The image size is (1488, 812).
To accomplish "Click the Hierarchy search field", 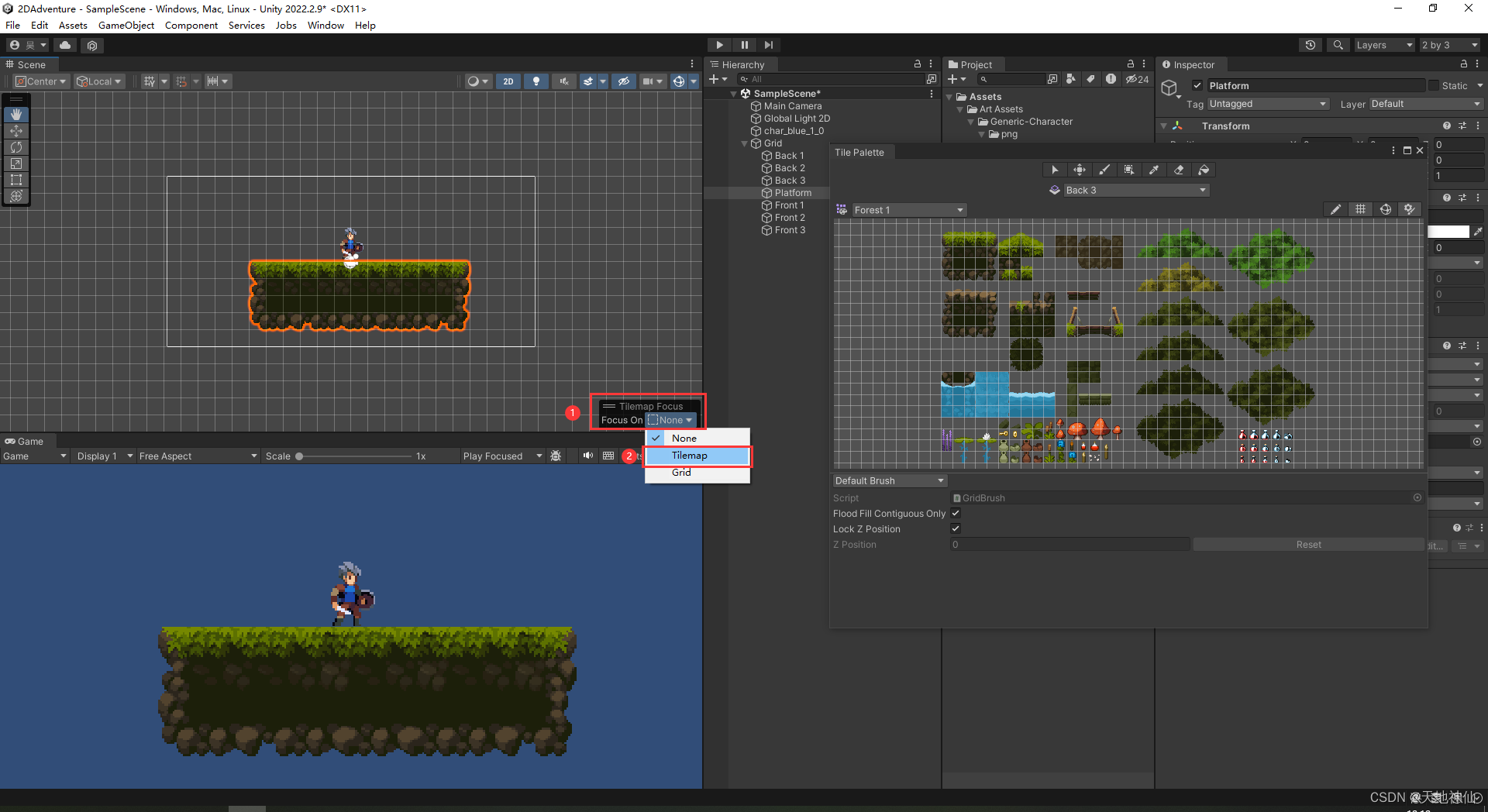I will (832, 79).
